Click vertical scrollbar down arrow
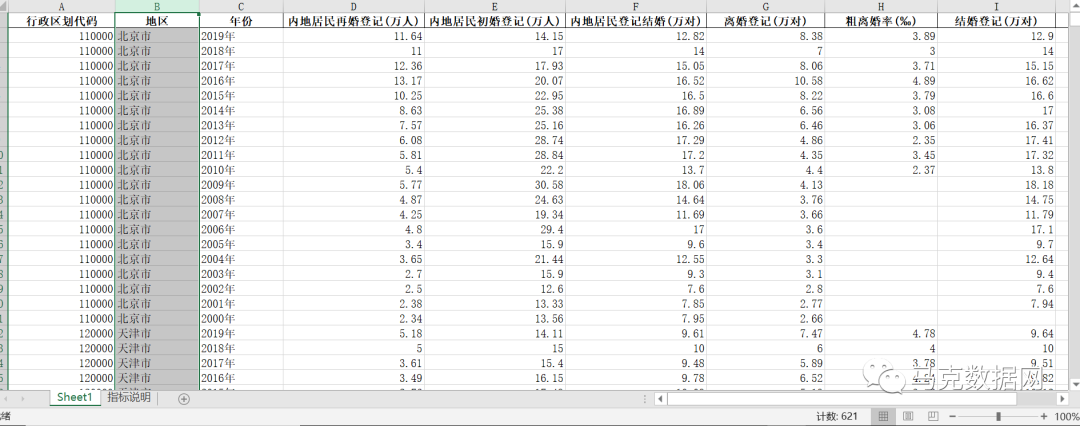 (x=1075, y=384)
